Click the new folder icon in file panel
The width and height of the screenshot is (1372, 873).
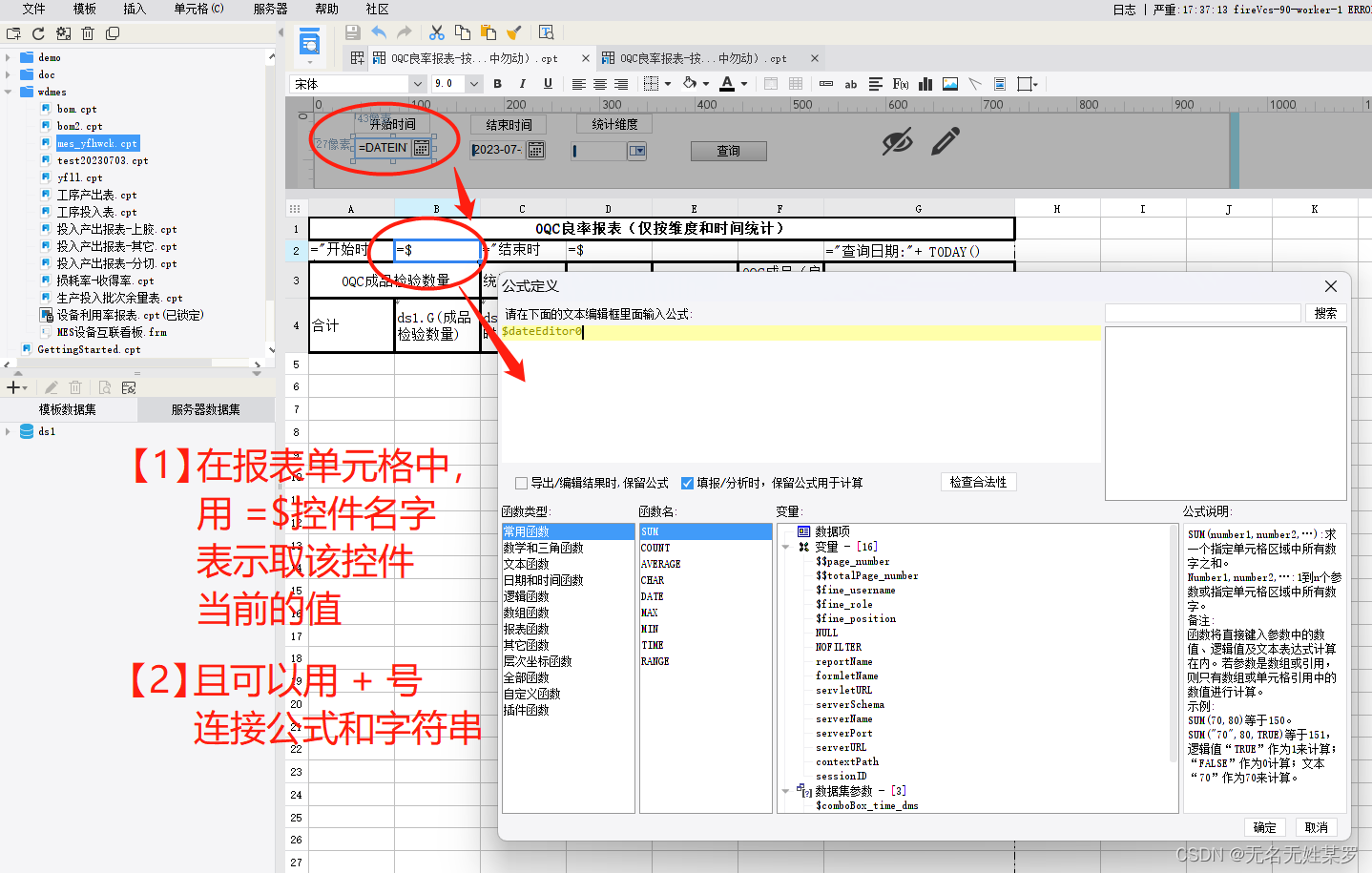[x=13, y=33]
